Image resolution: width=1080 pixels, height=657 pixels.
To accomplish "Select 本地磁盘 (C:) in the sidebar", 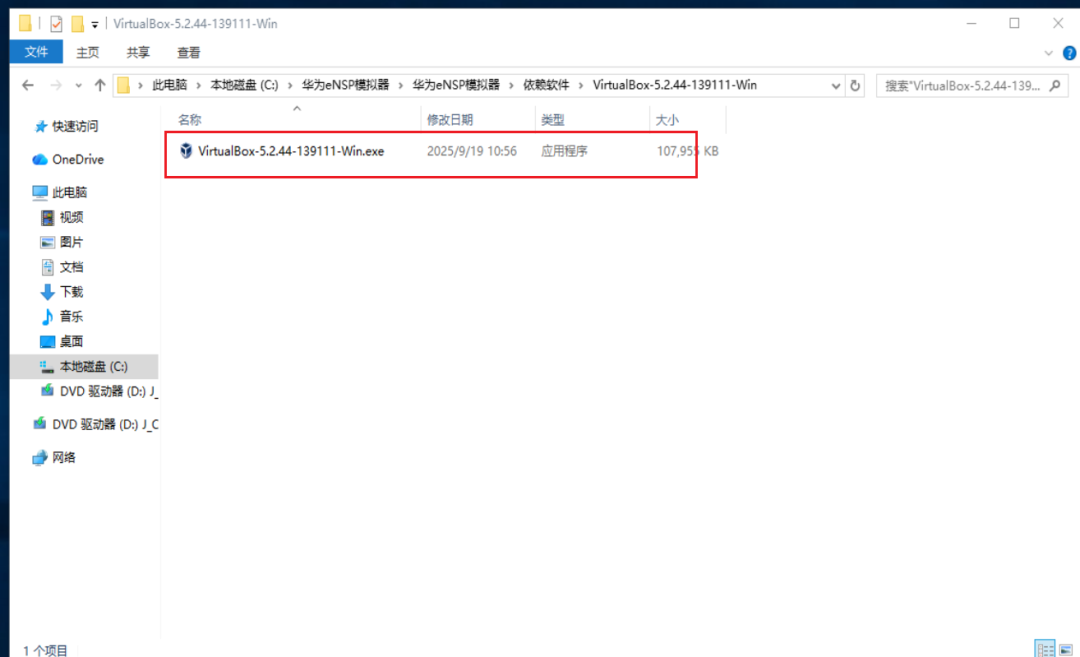I will [94, 366].
